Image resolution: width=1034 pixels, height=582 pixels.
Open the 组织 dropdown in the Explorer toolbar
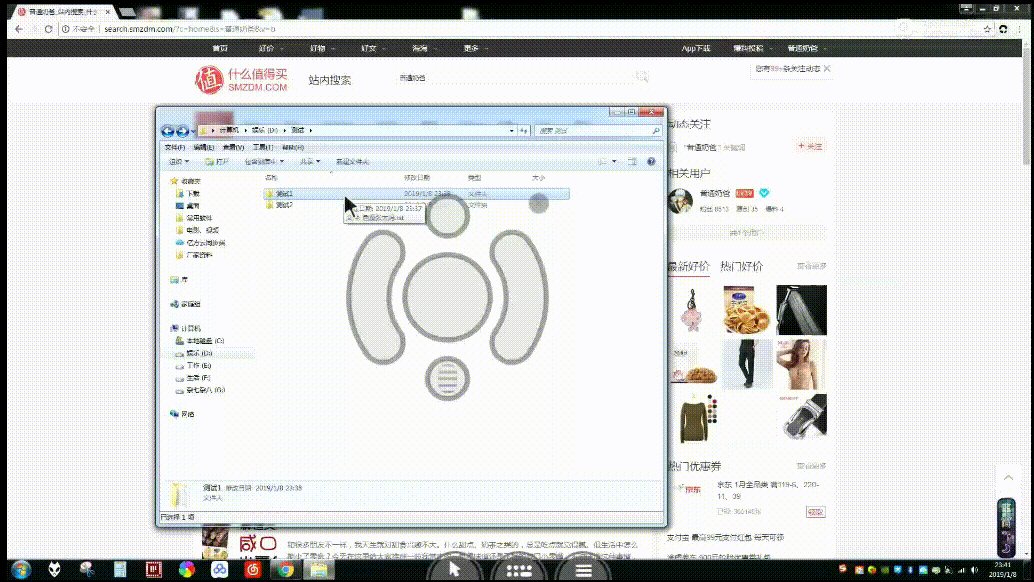pyautogui.click(x=179, y=161)
